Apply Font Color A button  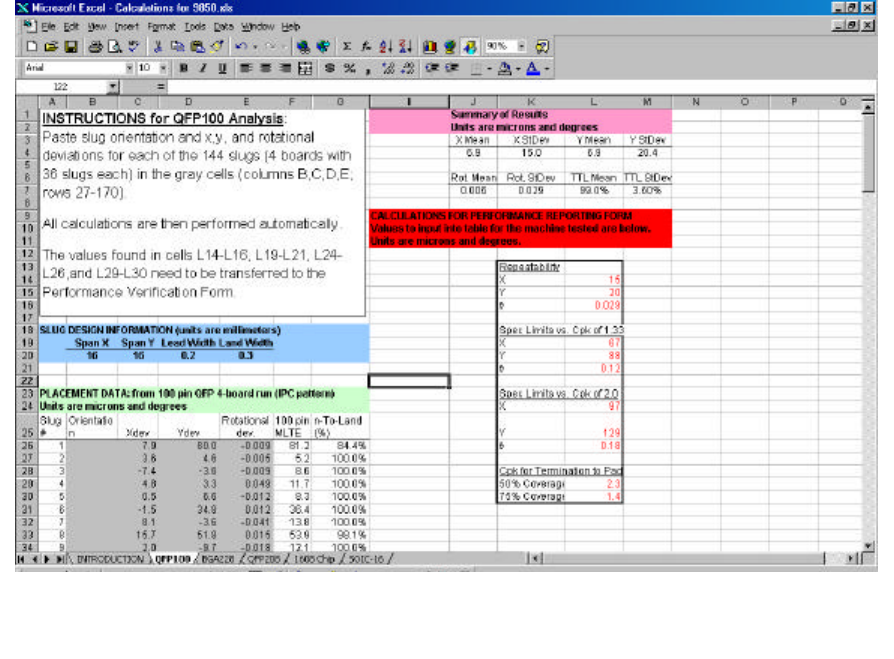click(533, 68)
